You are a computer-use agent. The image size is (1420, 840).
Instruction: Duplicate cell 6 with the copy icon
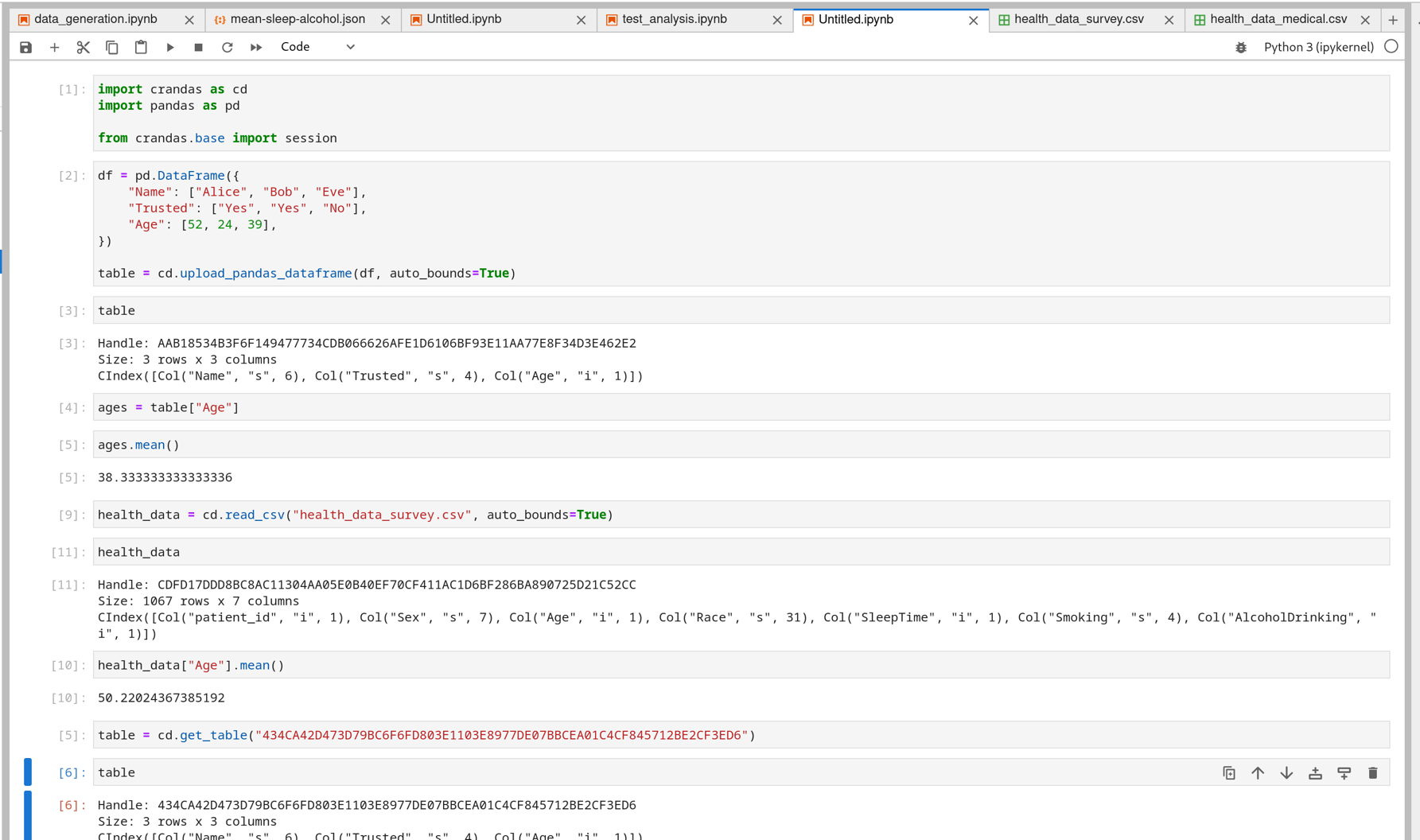click(1229, 772)
